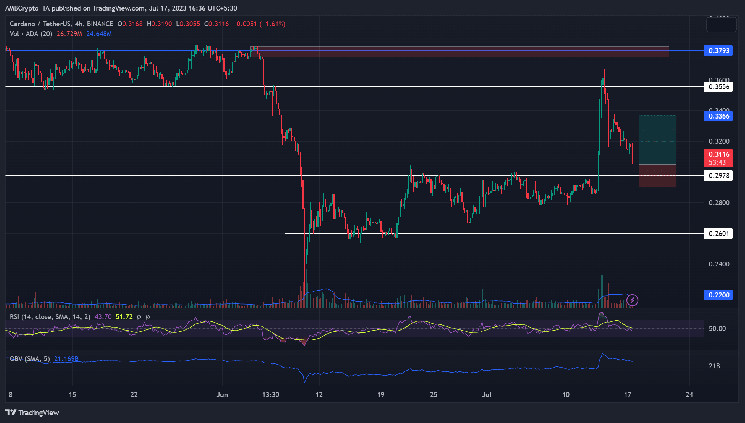This screenshot has width=745, height=423.
Task: Click the RSI (14, close, SMA, 14, 2) label
Action: point(50,317)
